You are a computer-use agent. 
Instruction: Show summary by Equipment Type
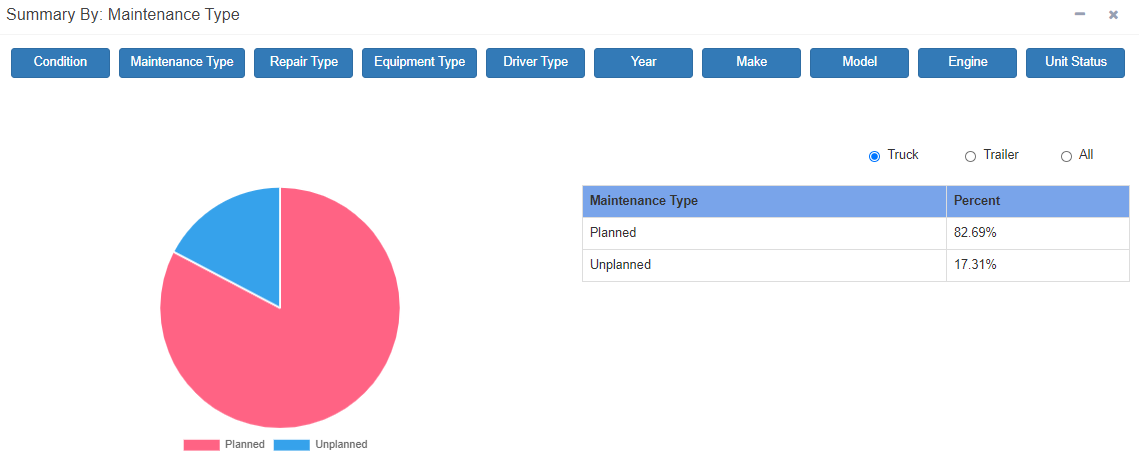pyautogui.click(x=419, y=62)
